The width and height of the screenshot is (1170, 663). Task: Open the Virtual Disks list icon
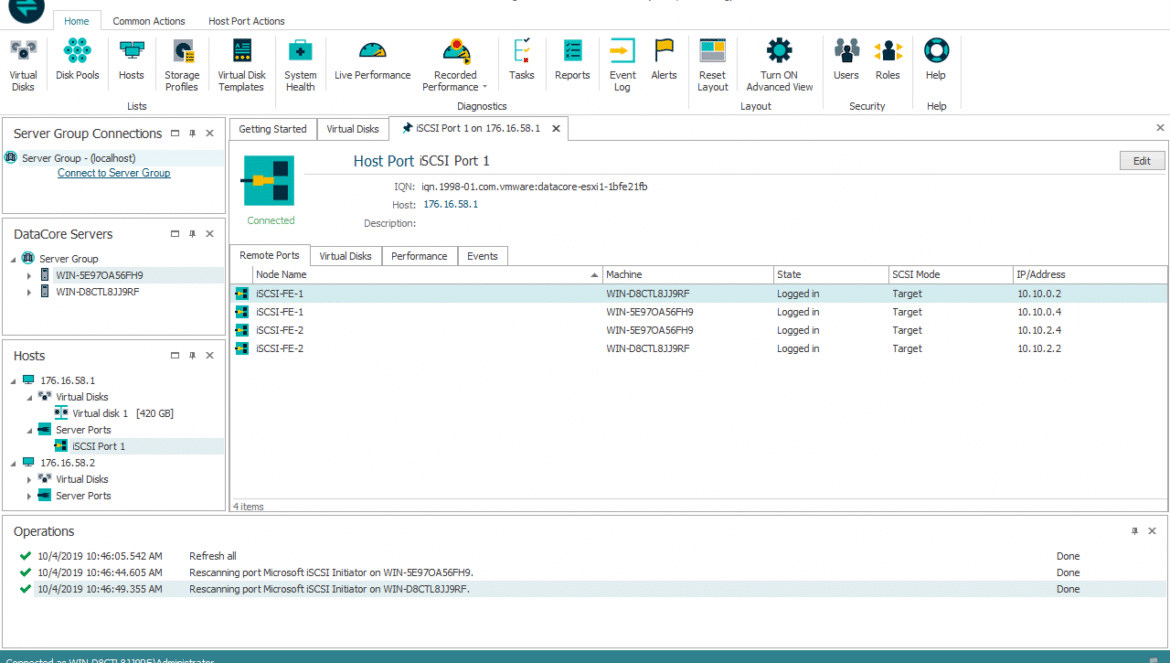[x=23, y=65]
